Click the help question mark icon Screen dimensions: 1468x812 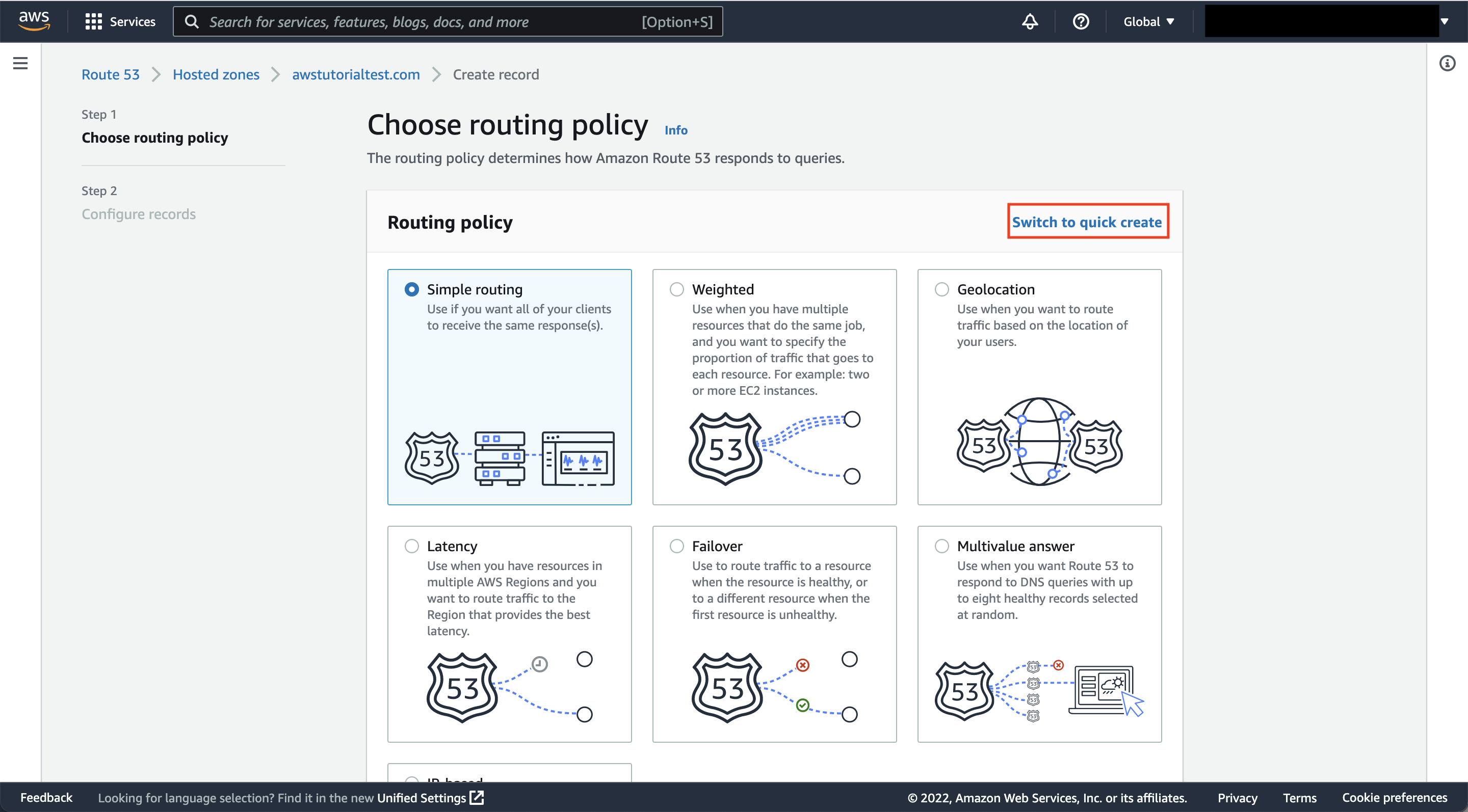coord(1081,21)
